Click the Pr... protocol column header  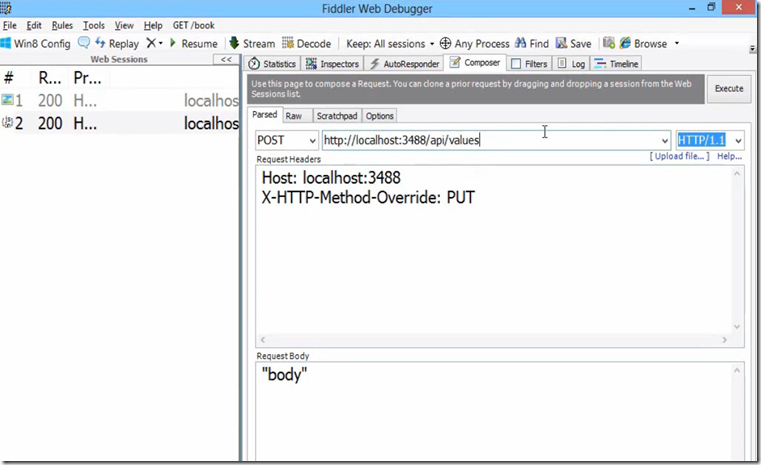pos(87,78)
